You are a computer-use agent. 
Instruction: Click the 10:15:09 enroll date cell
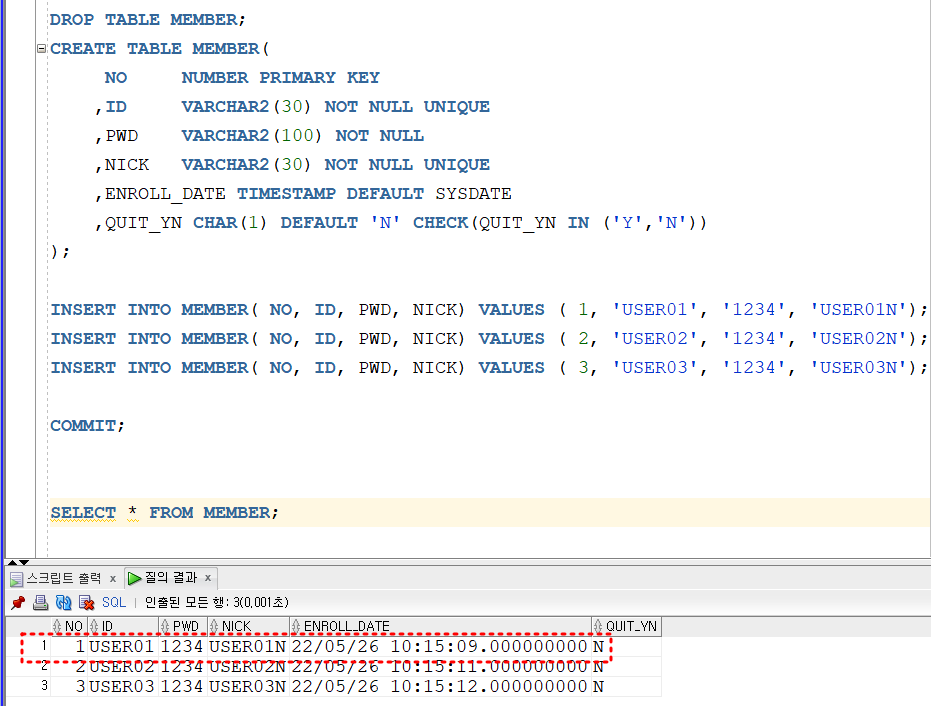tap(439, 646)
